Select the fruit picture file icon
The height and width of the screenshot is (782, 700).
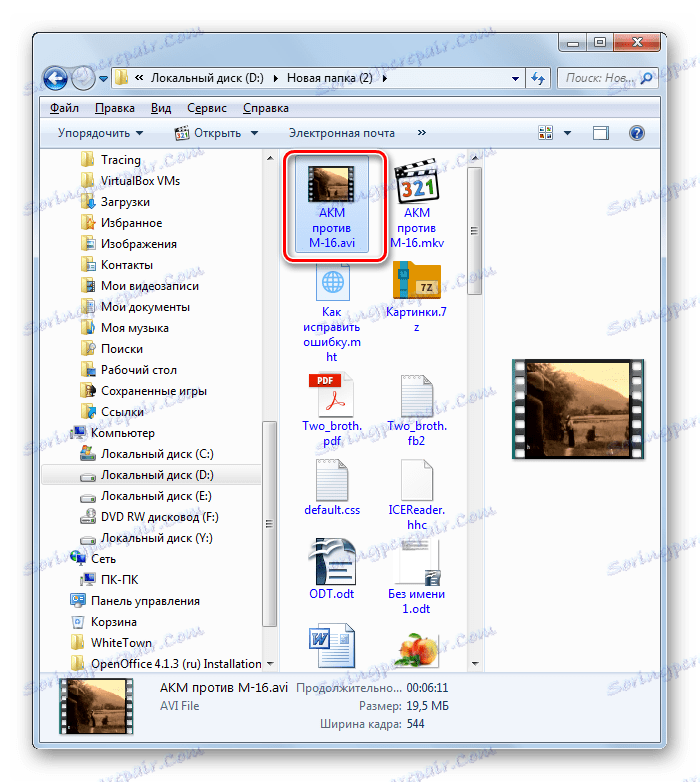(x=418, y=650)
